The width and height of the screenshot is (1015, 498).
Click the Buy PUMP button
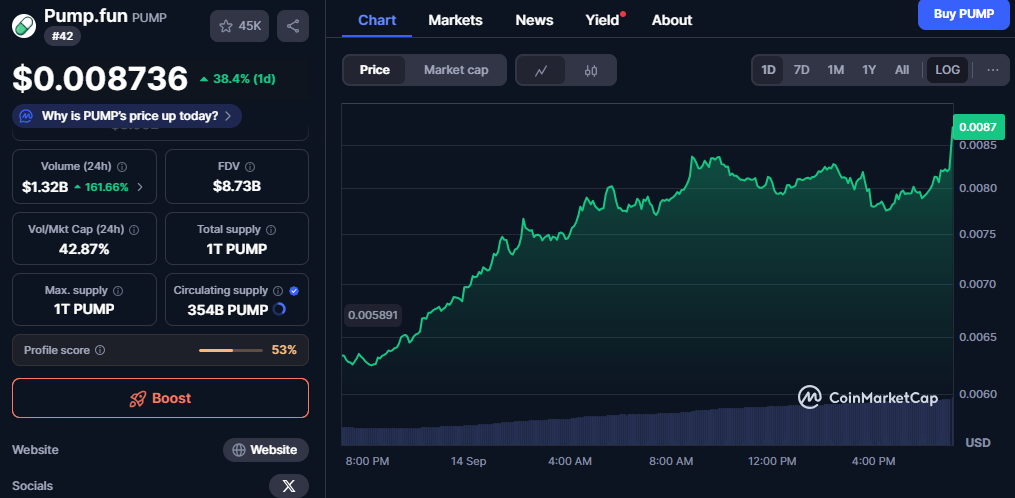[x=963, y=14]
